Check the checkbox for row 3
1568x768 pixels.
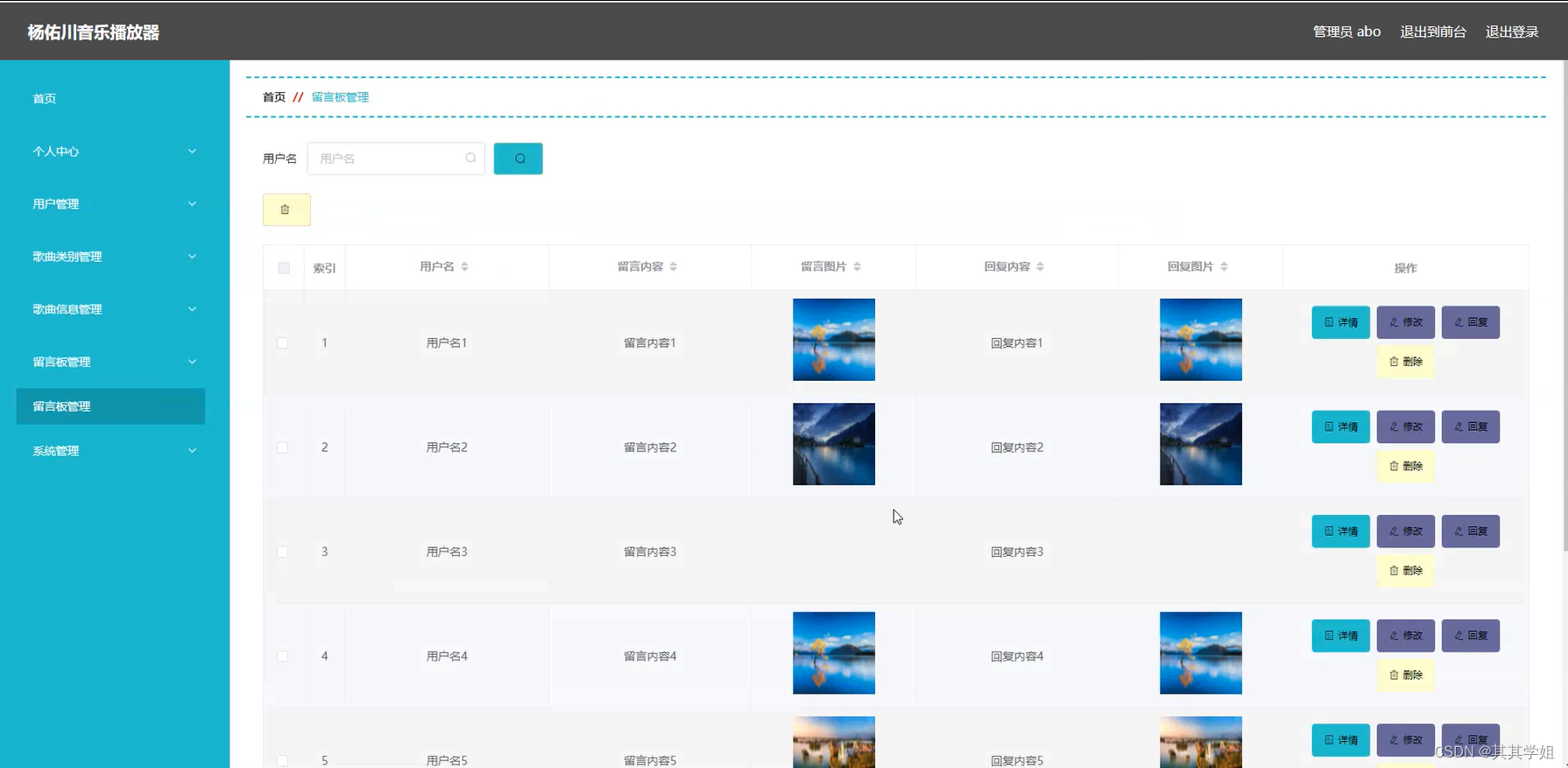(283, 552)
